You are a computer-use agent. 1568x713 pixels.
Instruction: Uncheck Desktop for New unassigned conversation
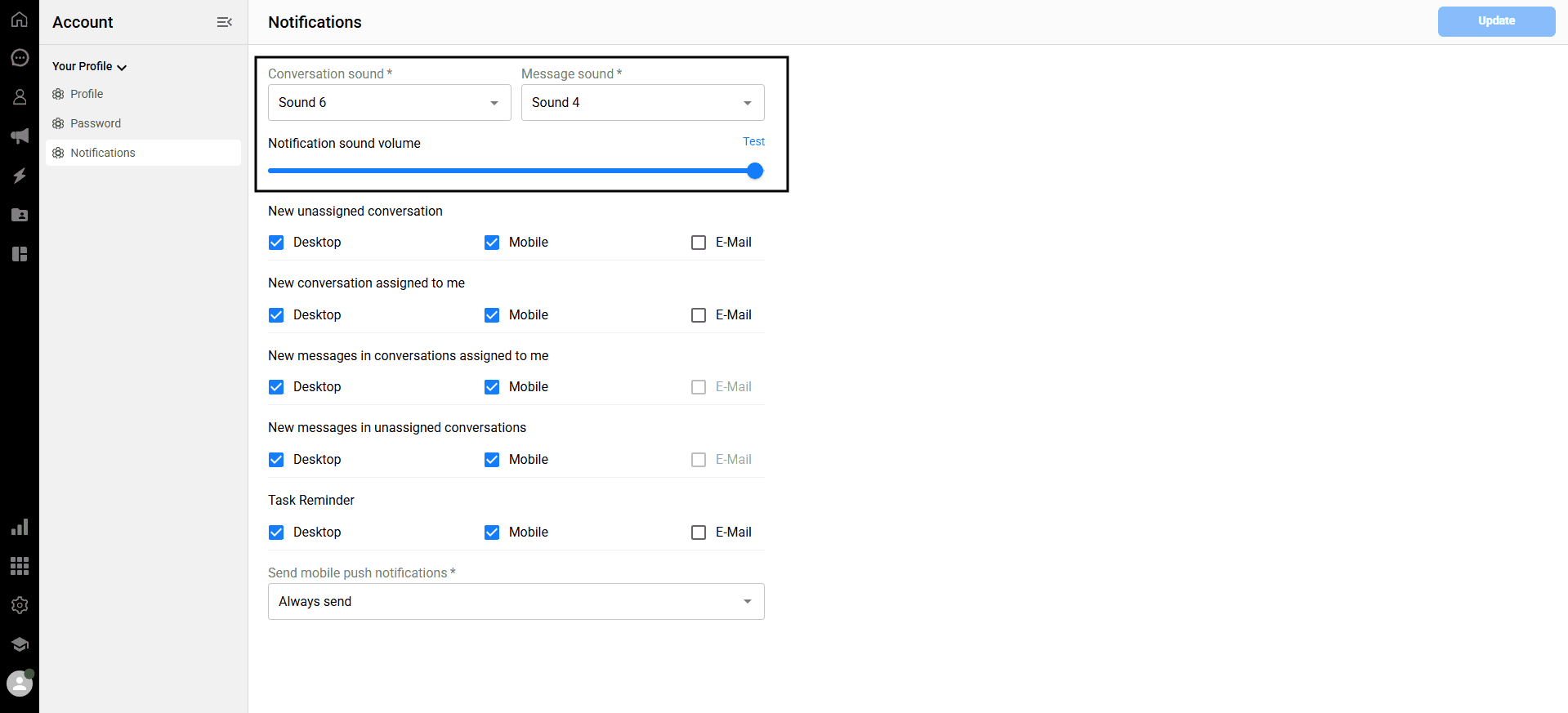pyautogui.click(x=276, y=243)
